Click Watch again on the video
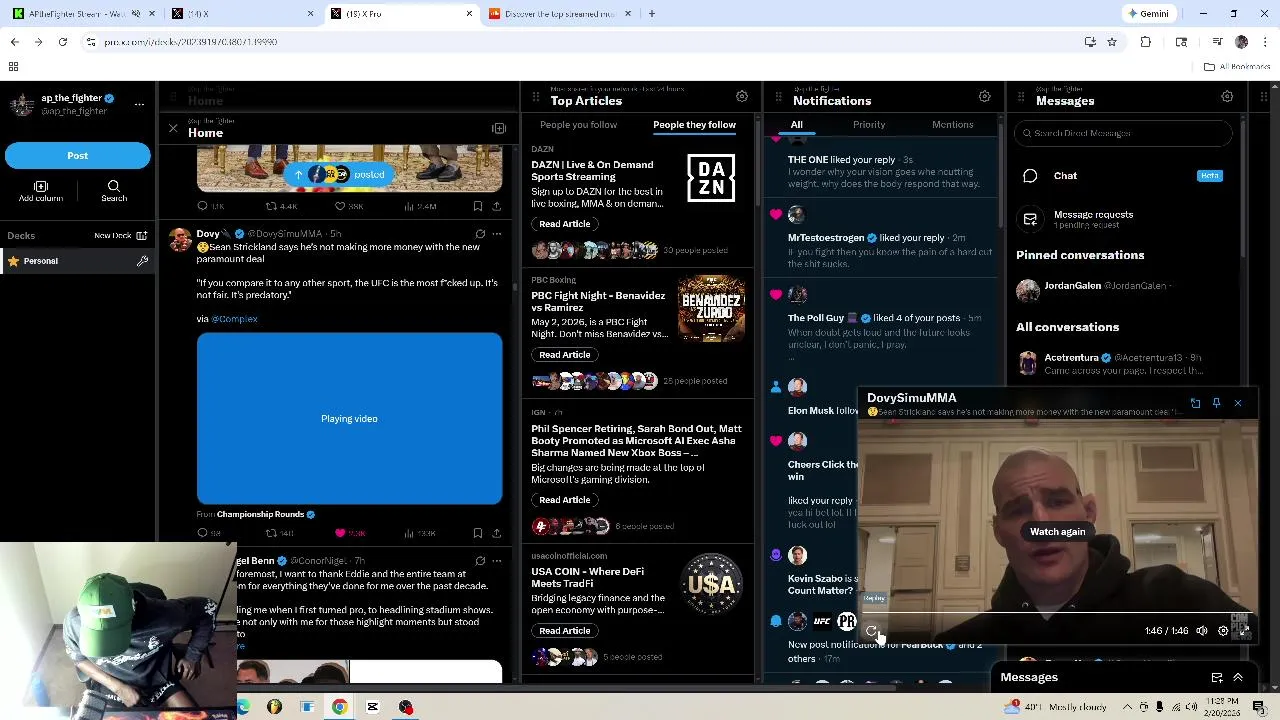Viewport: 1280px width, 720px height. tap(1057, 532)
